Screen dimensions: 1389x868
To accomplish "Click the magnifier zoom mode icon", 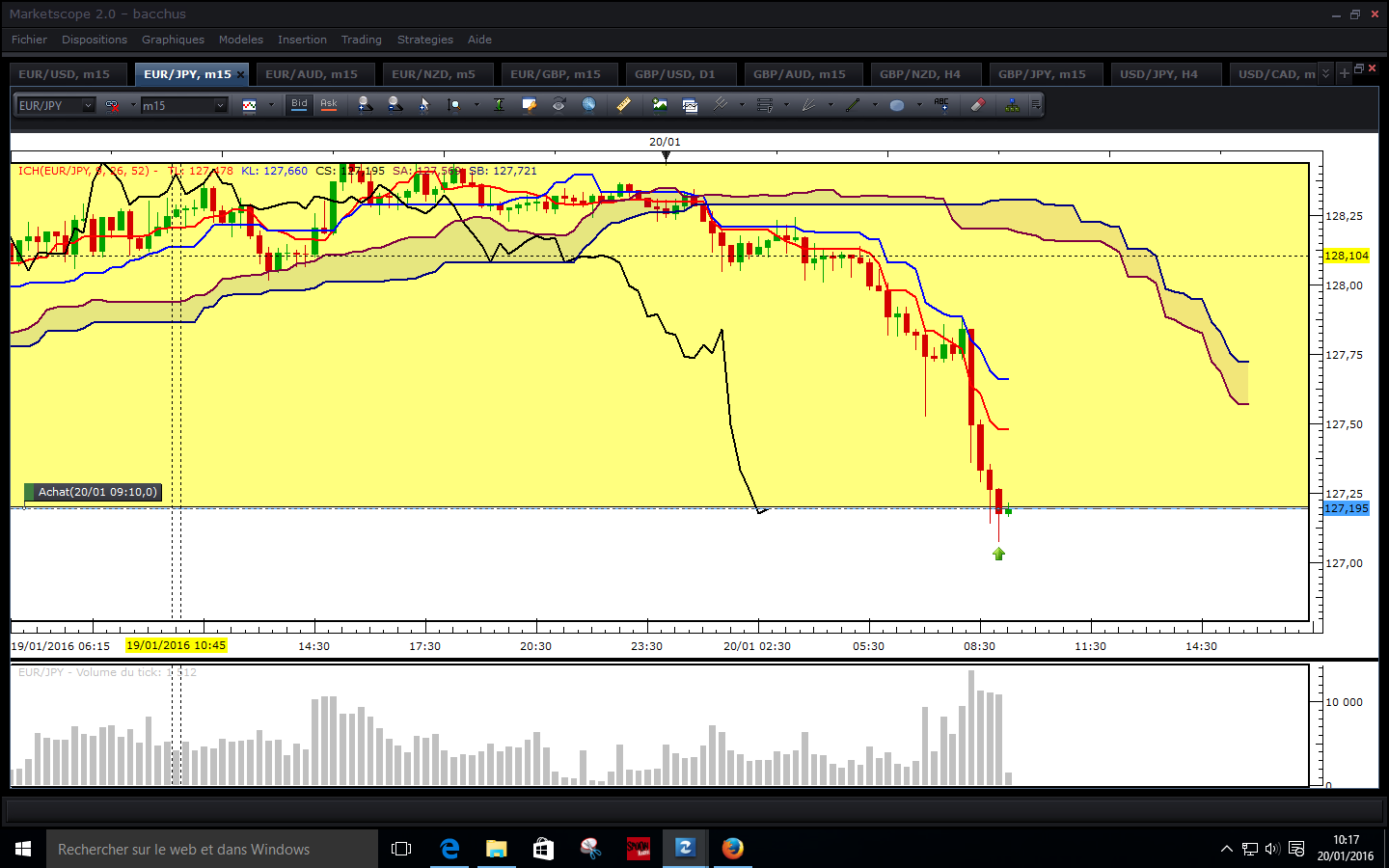I will tap(454, 105).
